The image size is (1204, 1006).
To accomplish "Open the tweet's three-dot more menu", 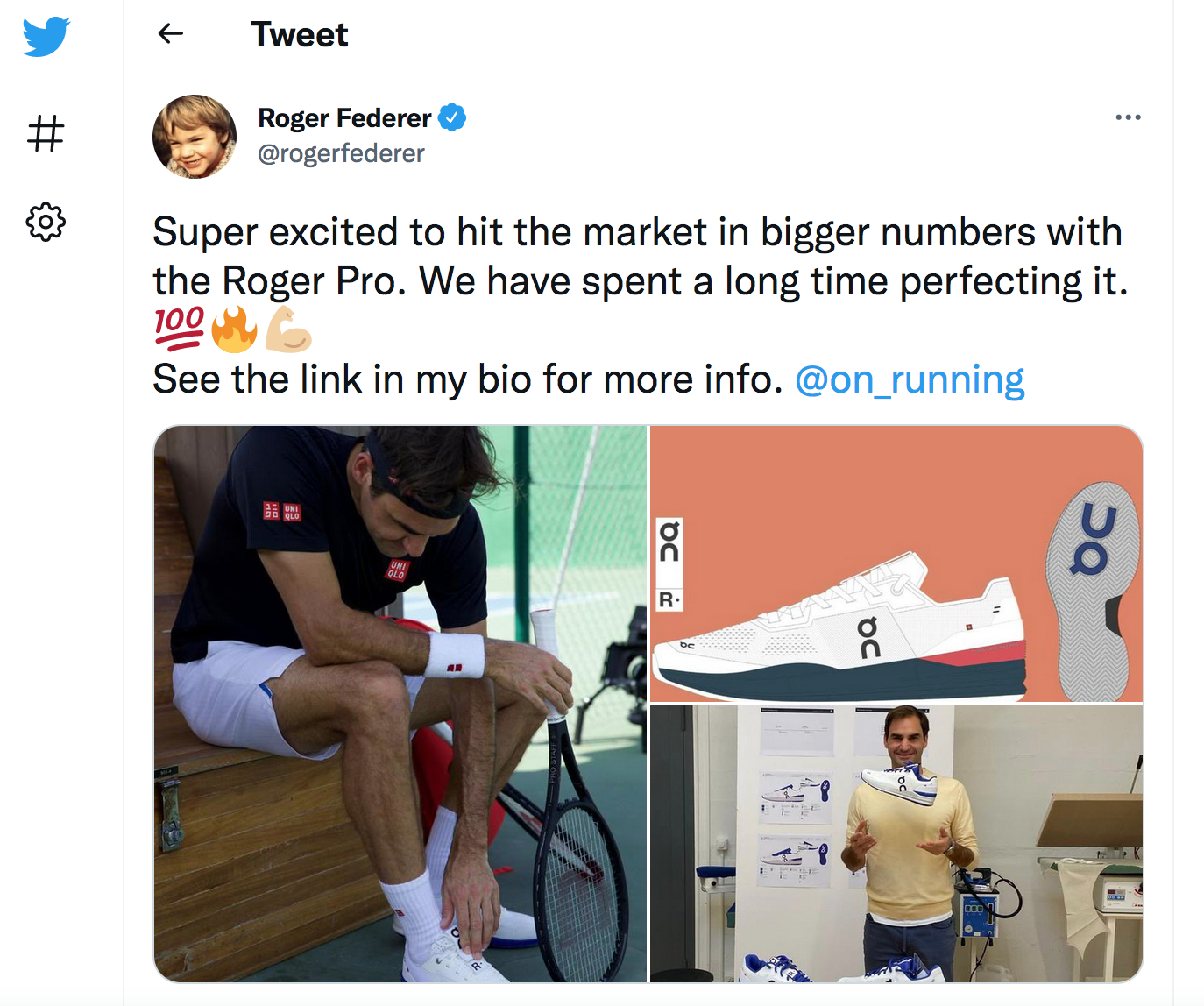I will pyautogui.click(x=1128, y=117).
